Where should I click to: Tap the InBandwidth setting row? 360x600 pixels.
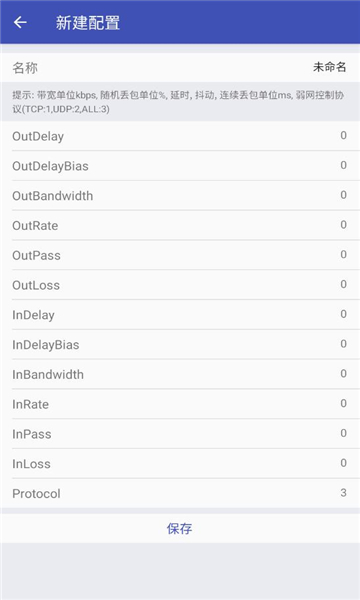(180, 374)
